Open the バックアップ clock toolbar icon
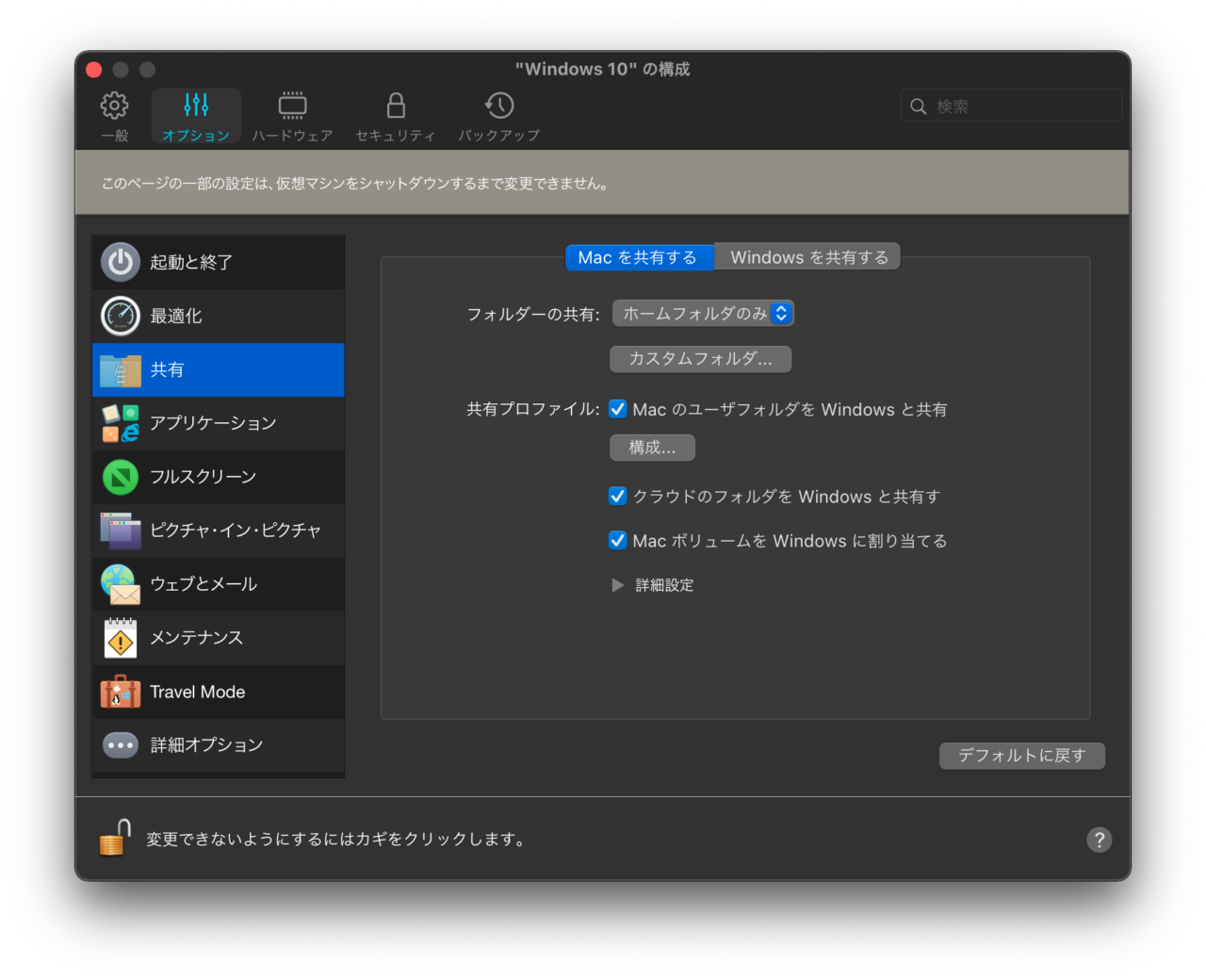The image size is (1206, 980). click(498, 106)
